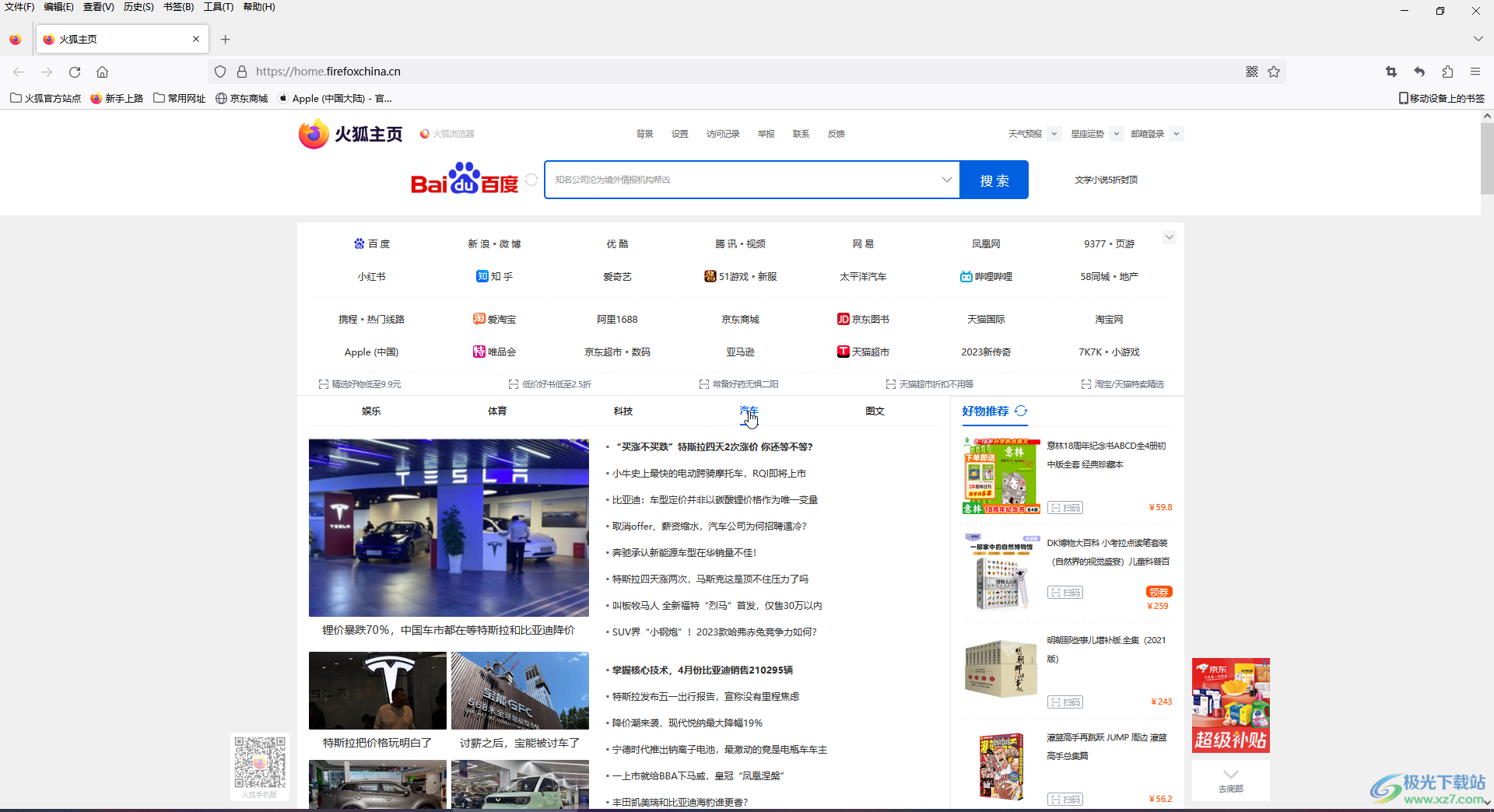
Task: Click the Firefox logo beside 火狐主页
Action: click(314, 134)
